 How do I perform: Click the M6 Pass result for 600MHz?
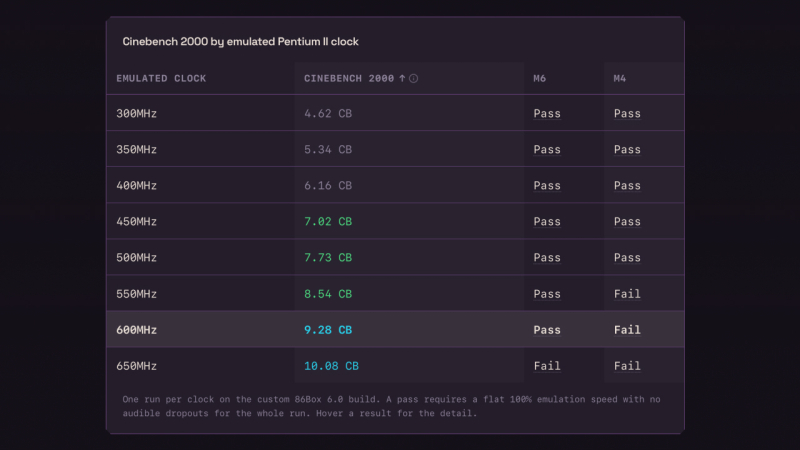coord(547,330)
